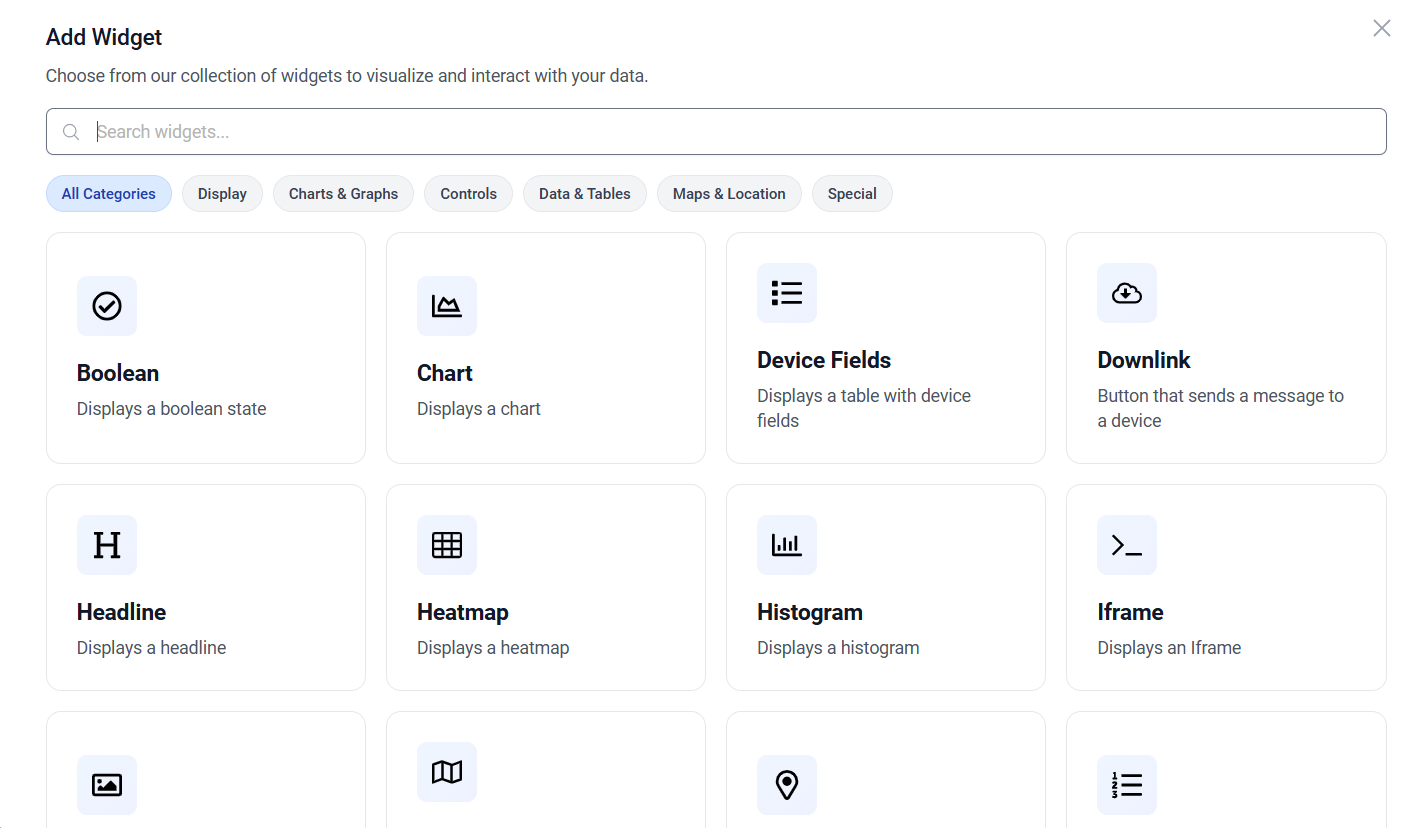Screen dimensions: 1406x828
Task: Select the folded map widget icon
Action: pyautogui.click(x=447, y=772)
